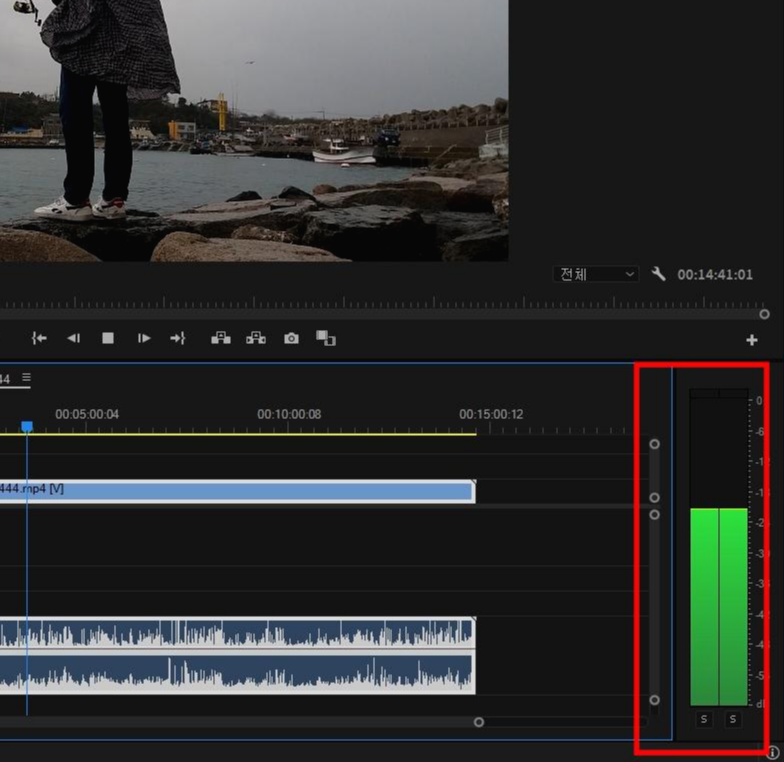Solo the right audio meter channel
The height and width of the screenshot is (762, 784).
(x=733, y=719)
